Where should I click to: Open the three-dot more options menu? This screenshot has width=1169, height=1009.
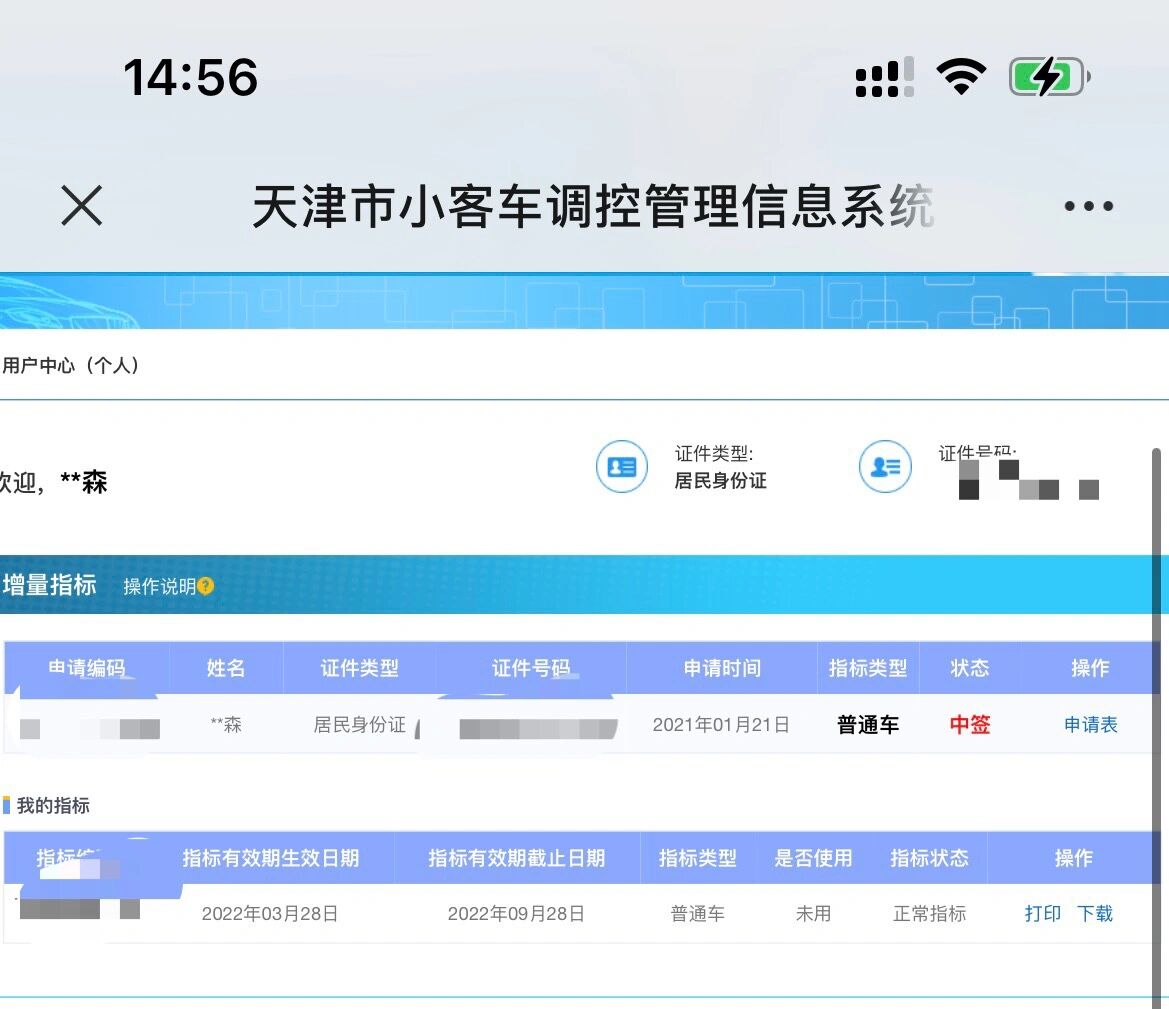tap(1088, 206)
